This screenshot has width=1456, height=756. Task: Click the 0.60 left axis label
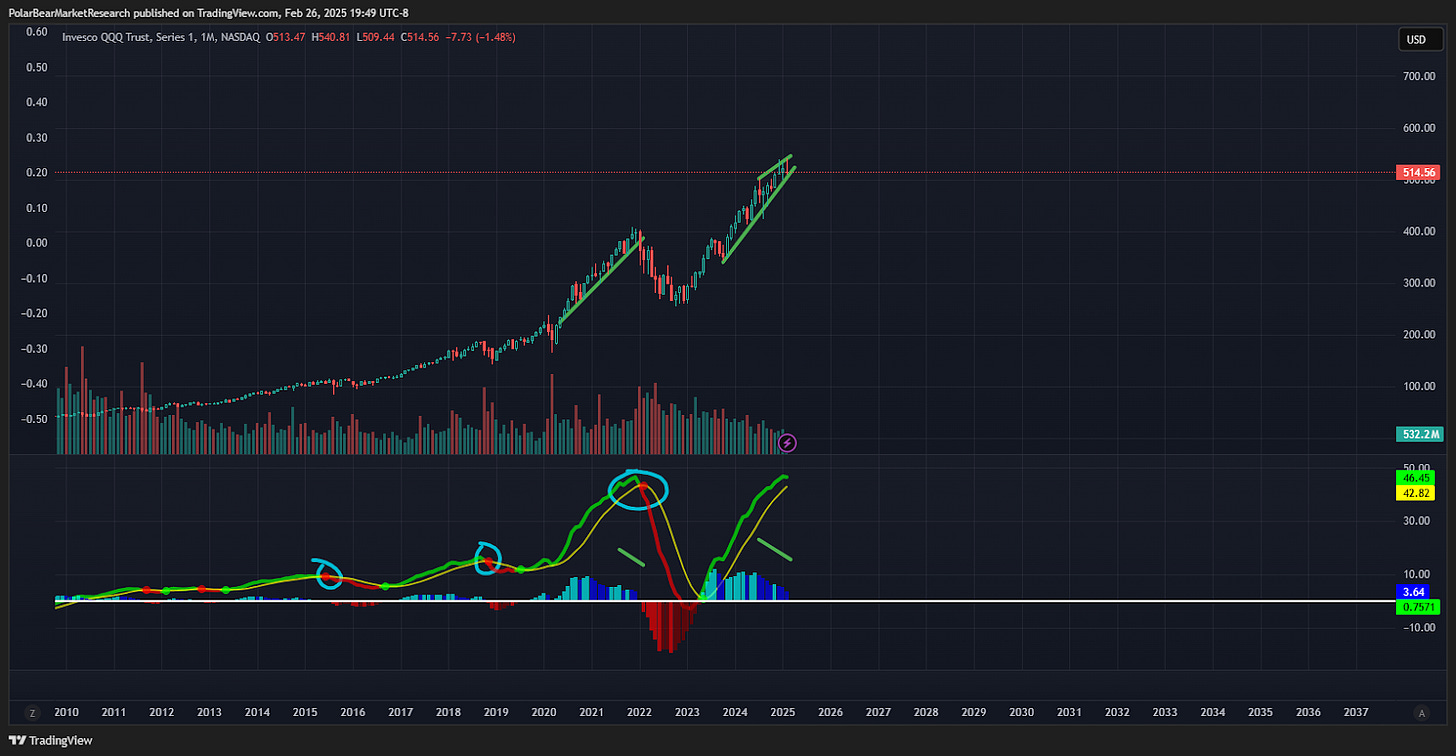coord(37,32)
